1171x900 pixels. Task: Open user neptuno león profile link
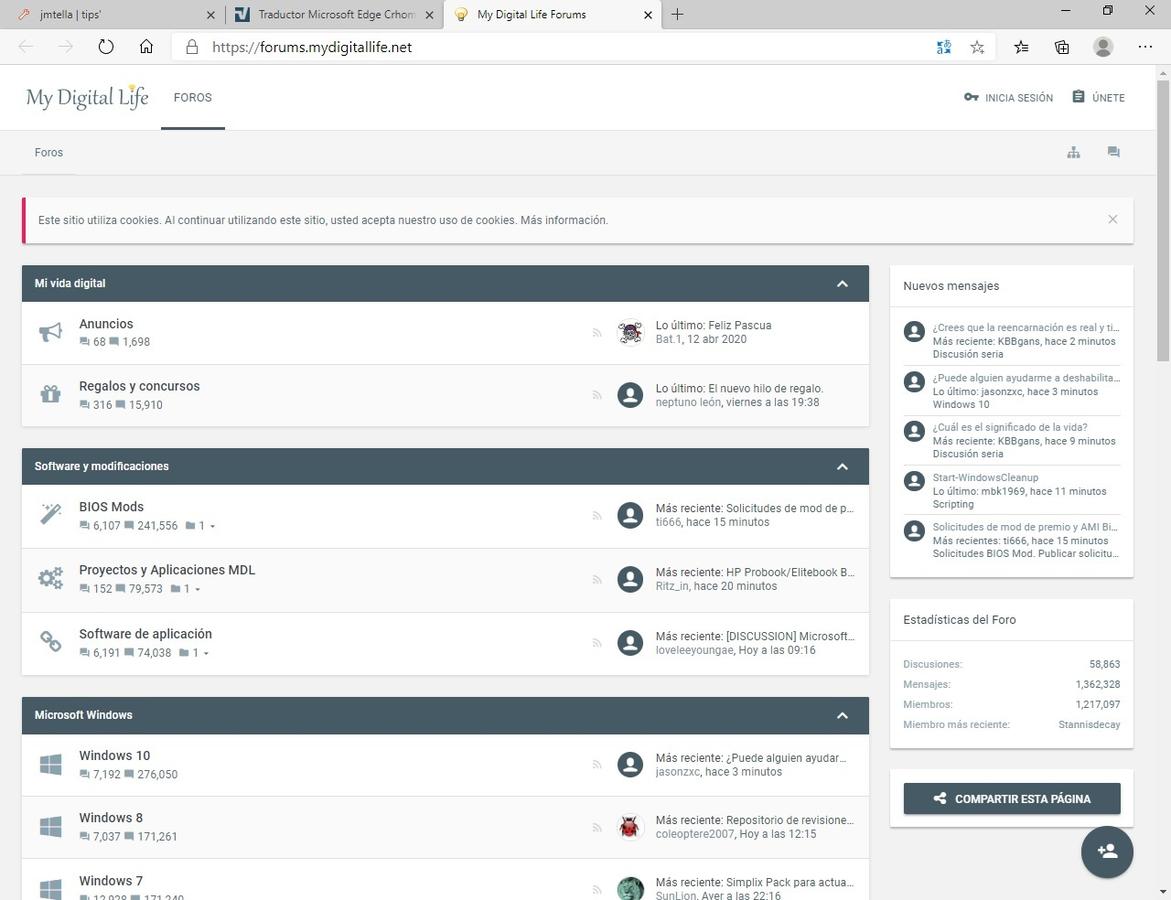(688, 403)
